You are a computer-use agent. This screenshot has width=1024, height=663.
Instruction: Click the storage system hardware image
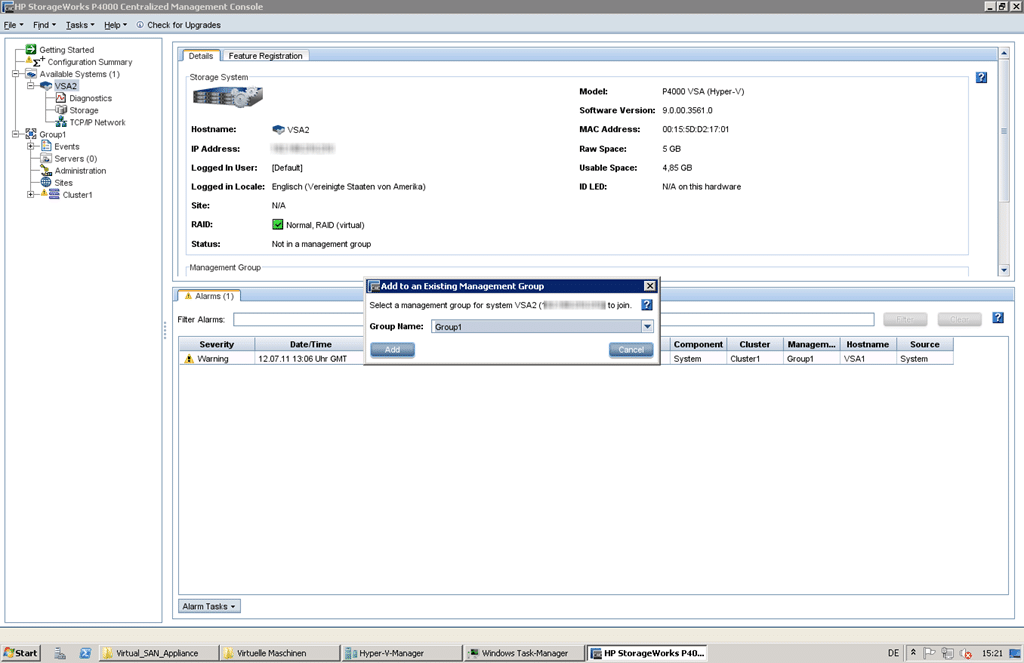[x=227, y=98]
